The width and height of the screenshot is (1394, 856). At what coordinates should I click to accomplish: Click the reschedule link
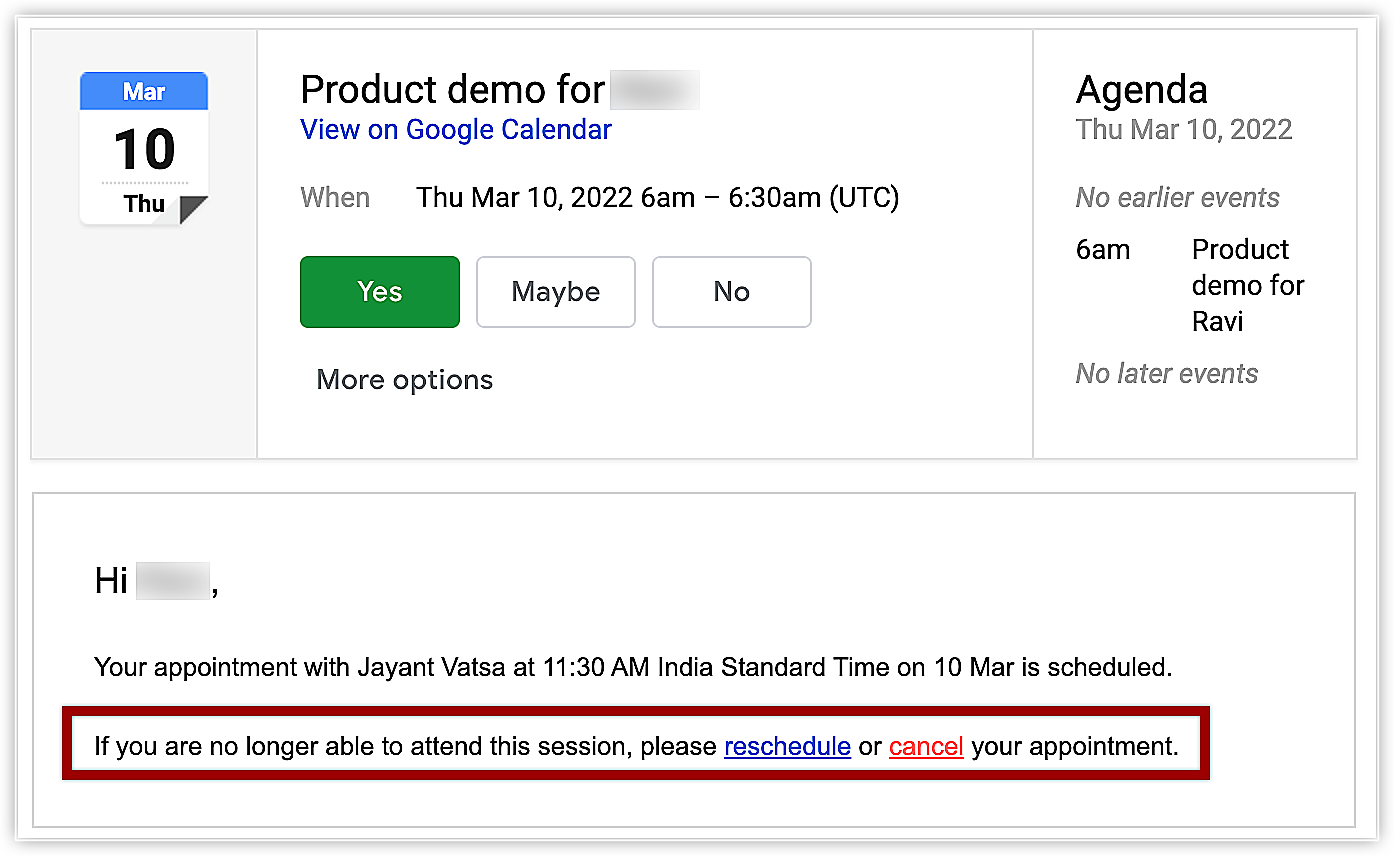click(x=787, y=747)
